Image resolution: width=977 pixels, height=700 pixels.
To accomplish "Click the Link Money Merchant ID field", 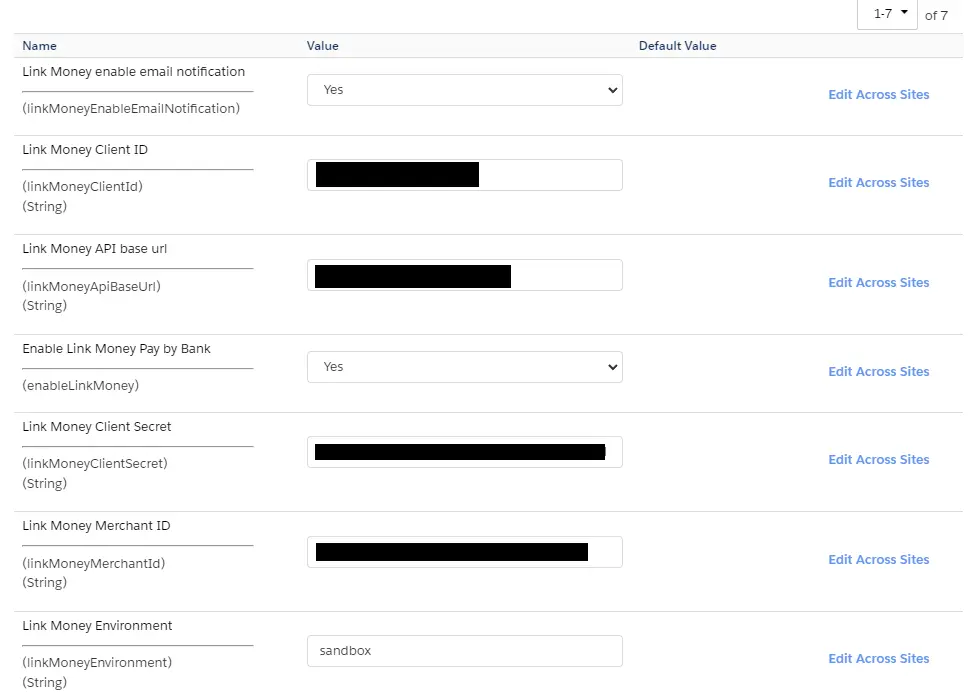I will (465, 552).
